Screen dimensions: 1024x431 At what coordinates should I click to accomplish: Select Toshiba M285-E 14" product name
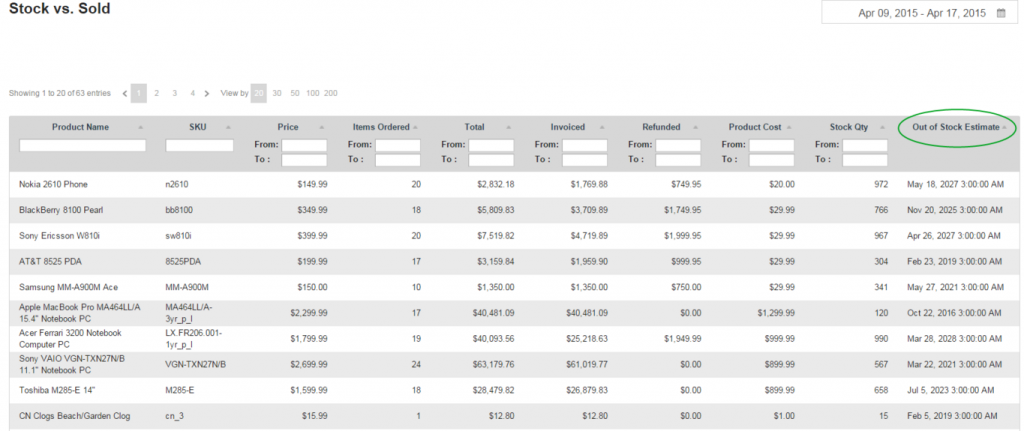point(56,390)
